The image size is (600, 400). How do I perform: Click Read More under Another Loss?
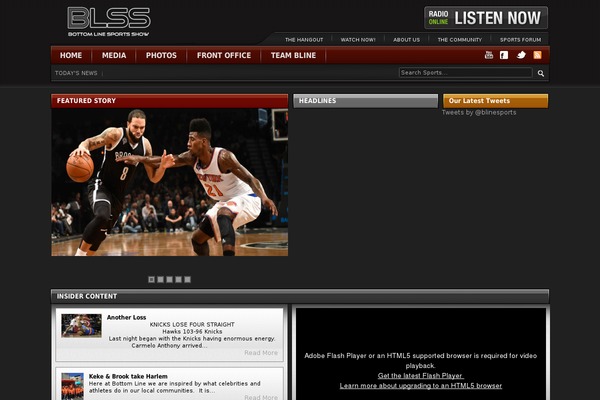[261, 353]
